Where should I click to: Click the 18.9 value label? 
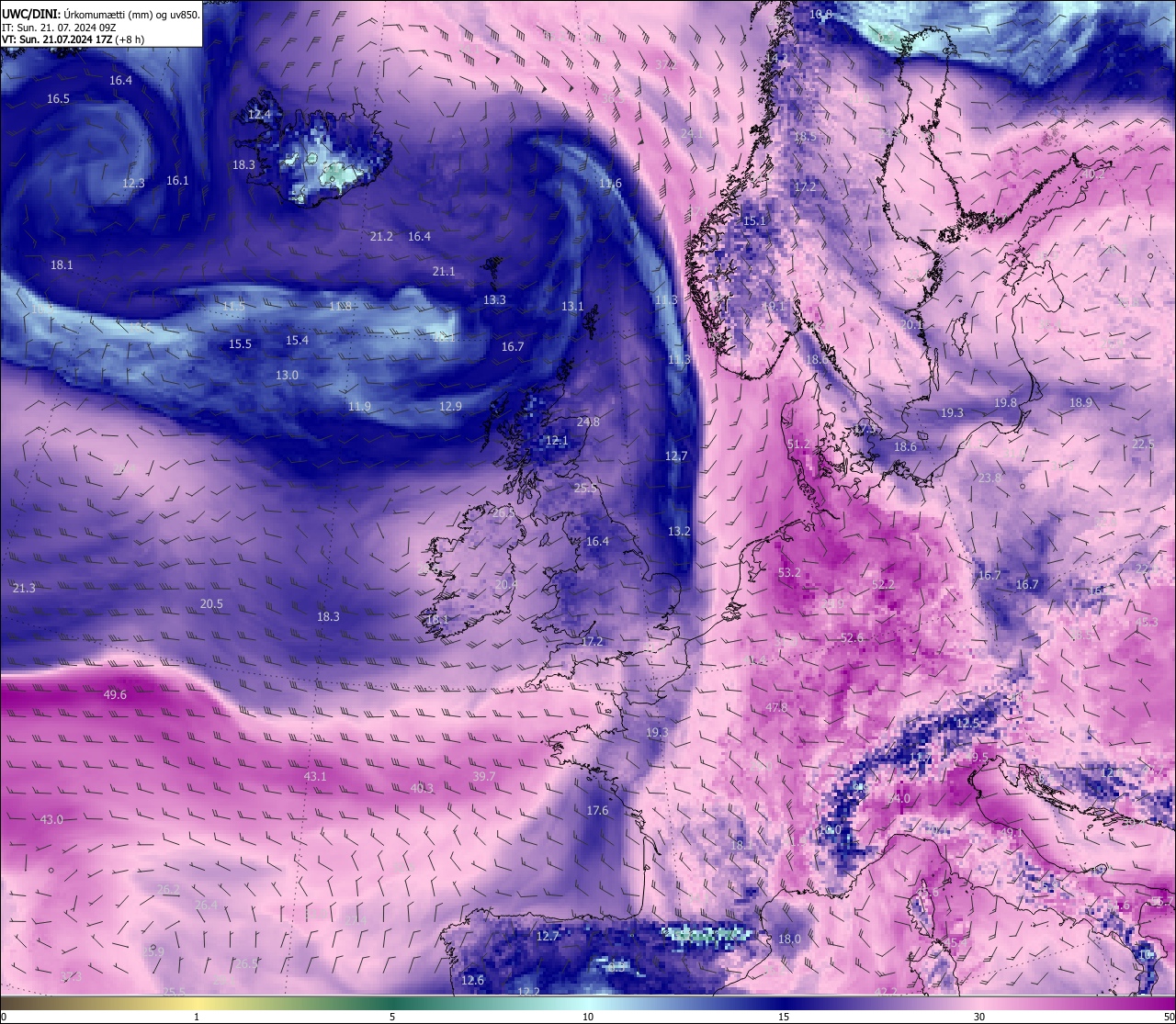[1080, 402]
